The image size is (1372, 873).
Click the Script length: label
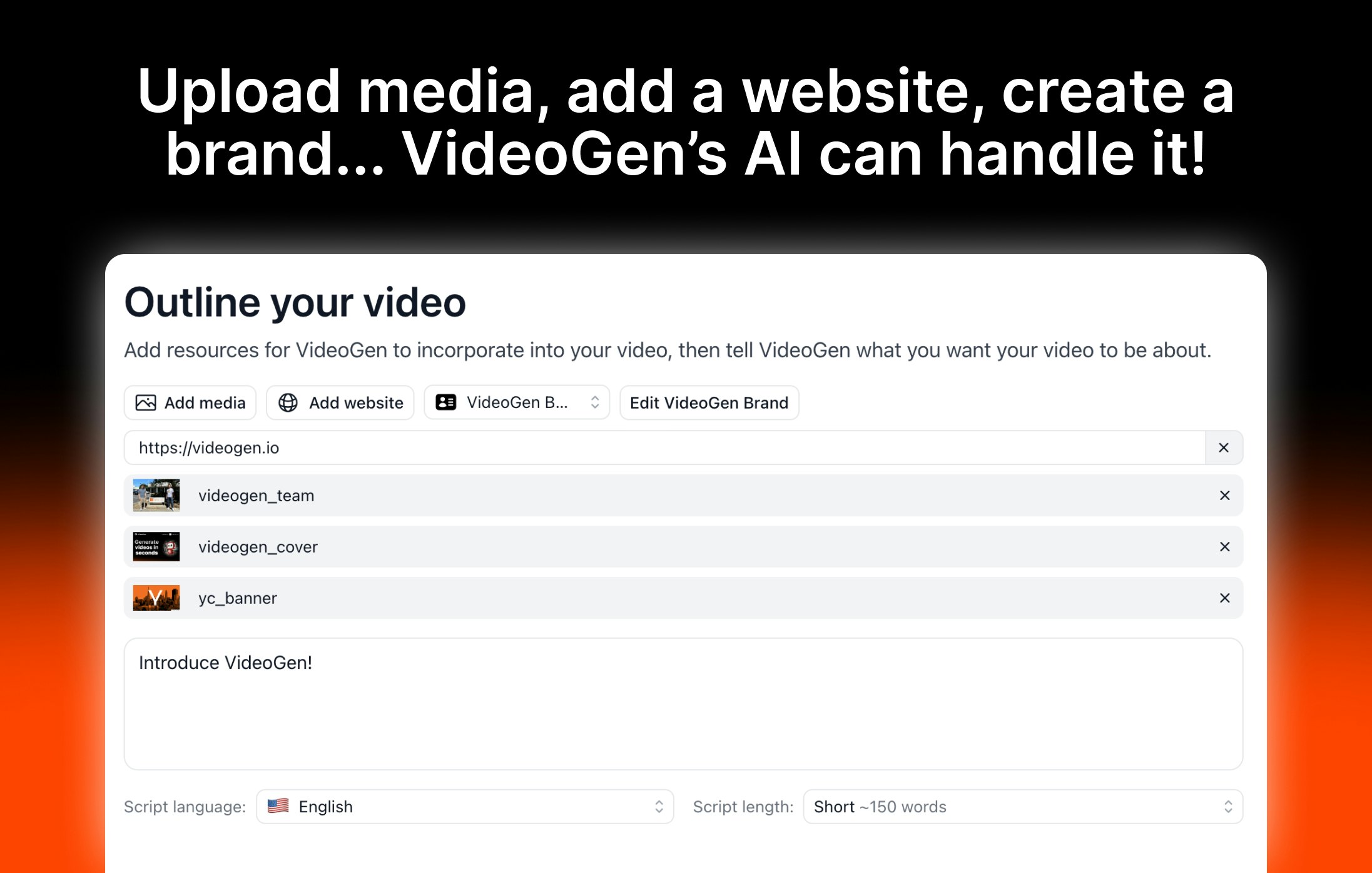[x=743, y=807]
